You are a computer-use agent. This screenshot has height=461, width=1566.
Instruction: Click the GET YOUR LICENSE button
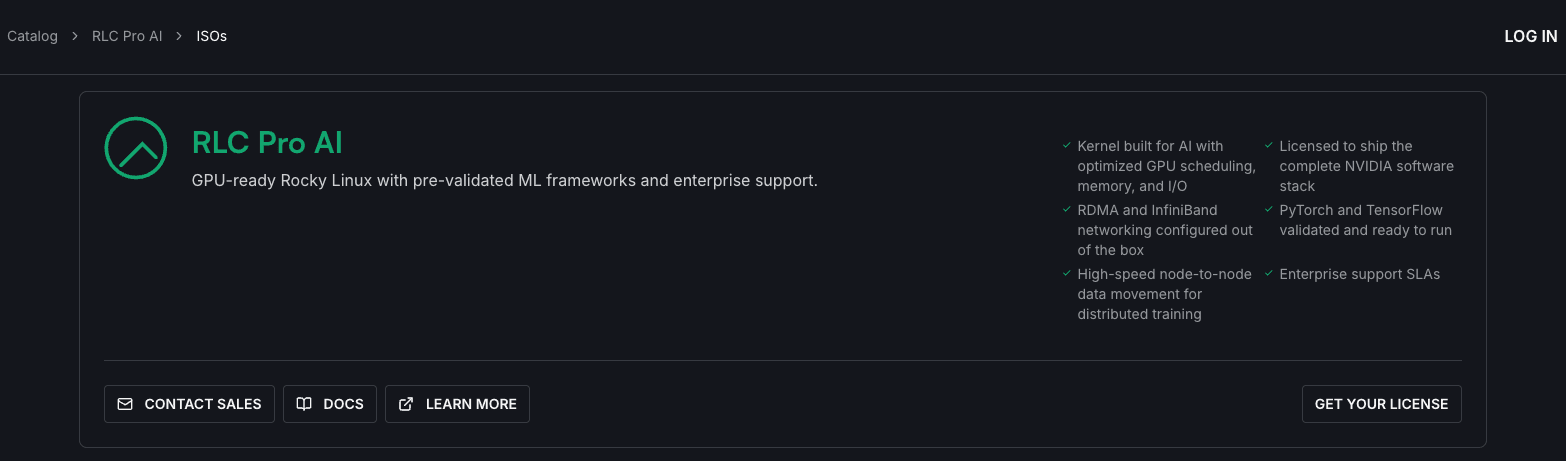pyautogui.click(x=1381, y=404)
